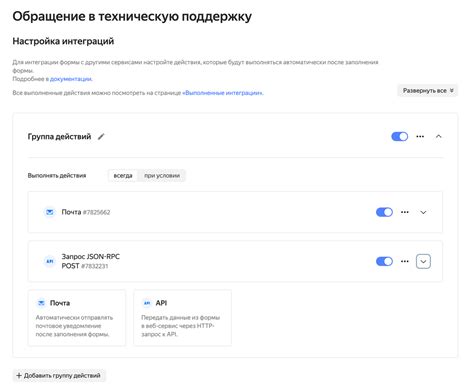Click the Развернуть все button

click(x=427, y=90)
